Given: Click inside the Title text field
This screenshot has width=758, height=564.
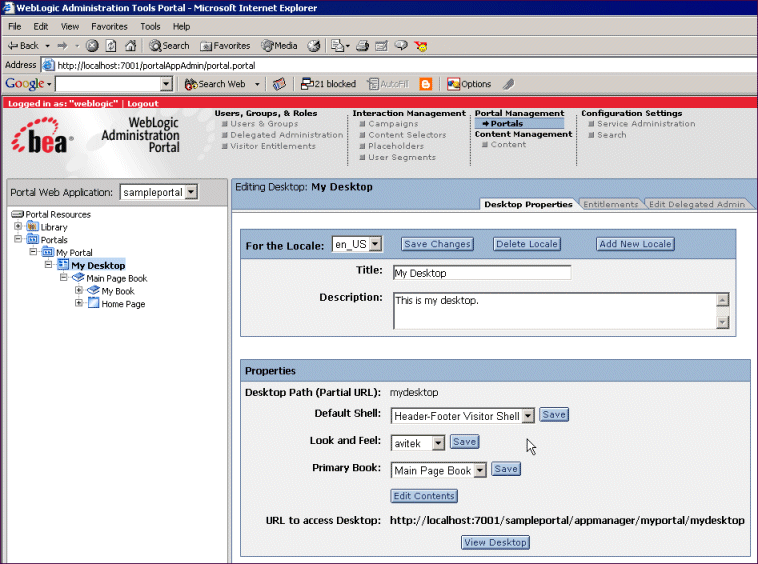Looking at the screenshot, I should 482,273.
